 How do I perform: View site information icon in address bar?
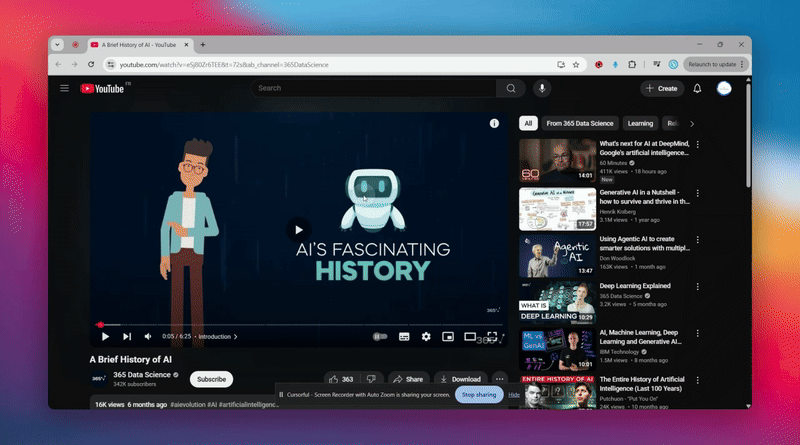(111, 65)
